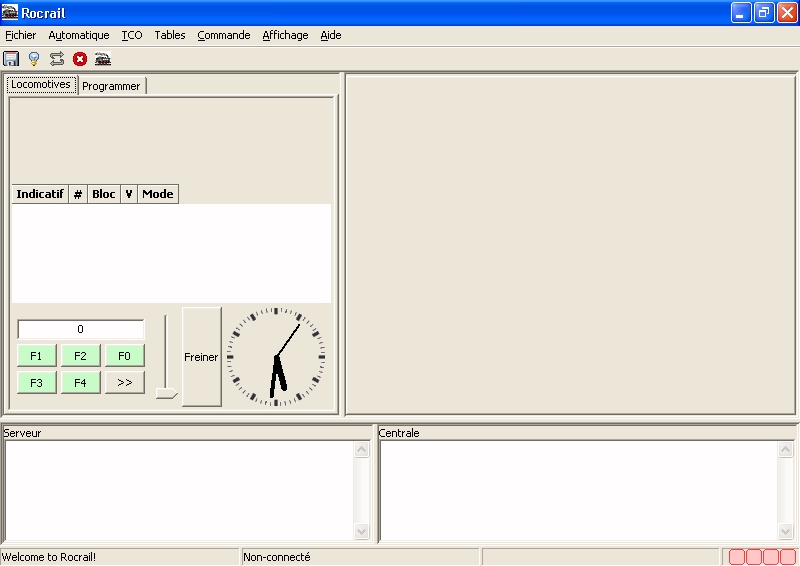Open the Commande menu

tap(224, 35)
